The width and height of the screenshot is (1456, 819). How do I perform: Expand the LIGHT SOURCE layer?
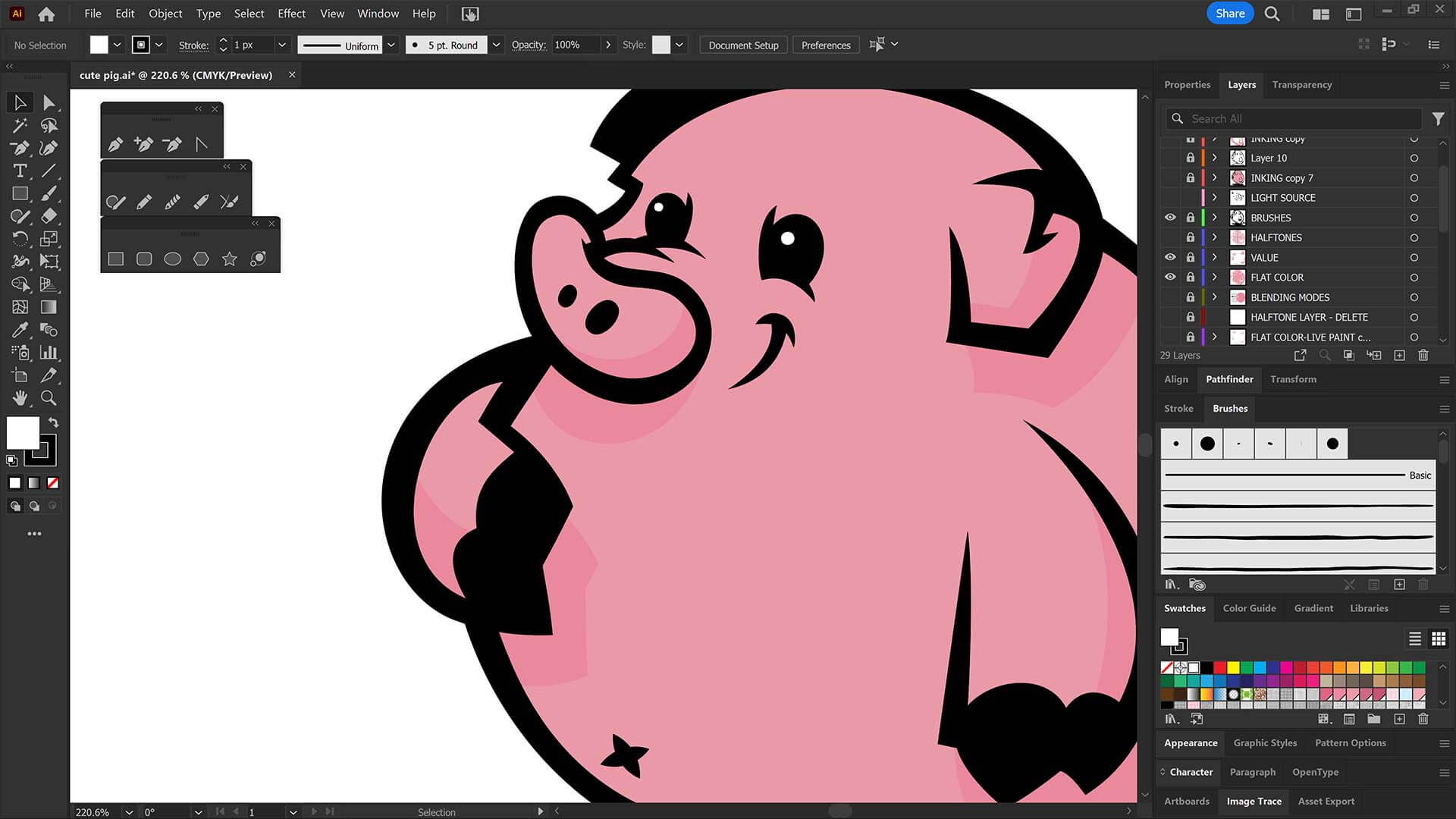[x=1214, y=197]
